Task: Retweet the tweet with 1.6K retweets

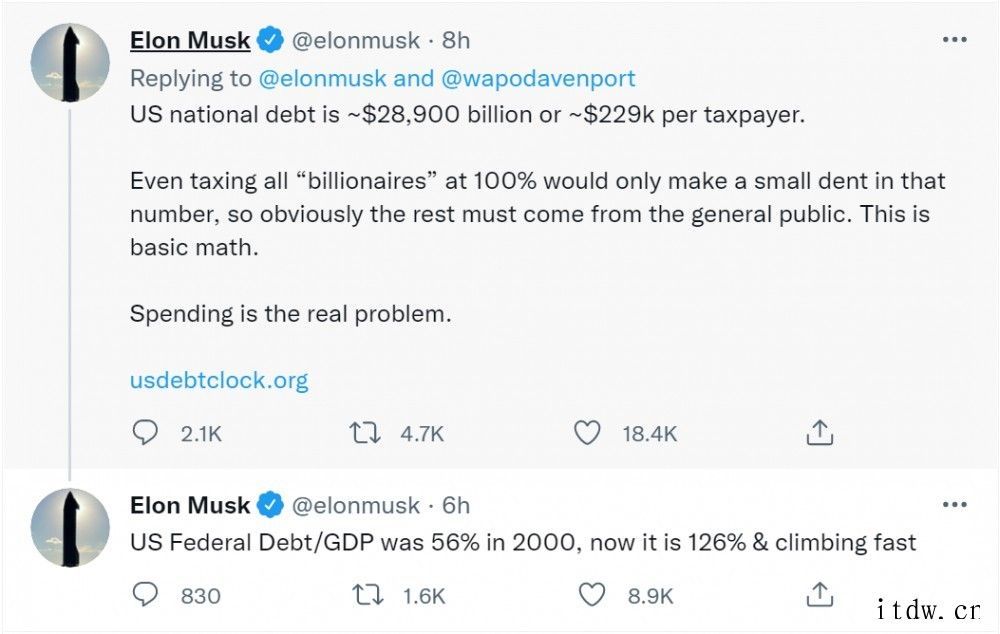Action: [x=368, y=595]
